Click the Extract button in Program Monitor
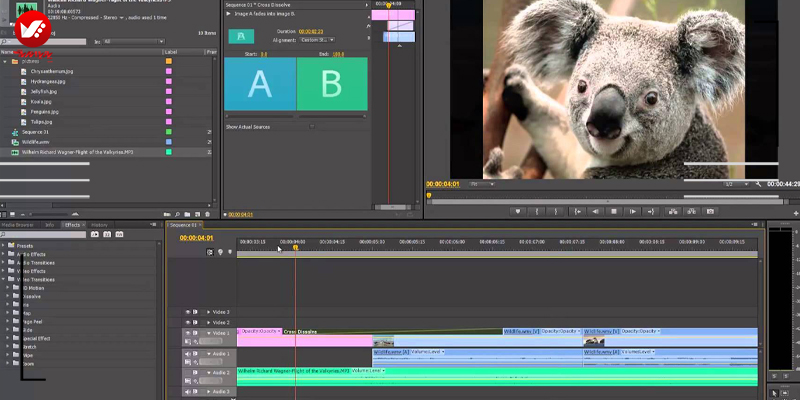This screenshot has width=800, height=400. tap(691, 211)
